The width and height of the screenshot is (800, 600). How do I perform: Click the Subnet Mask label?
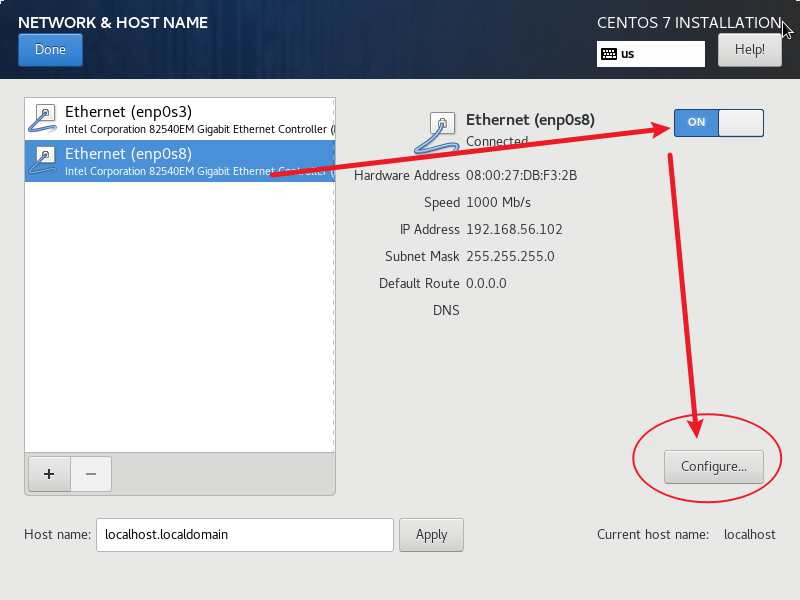point(422,257)
